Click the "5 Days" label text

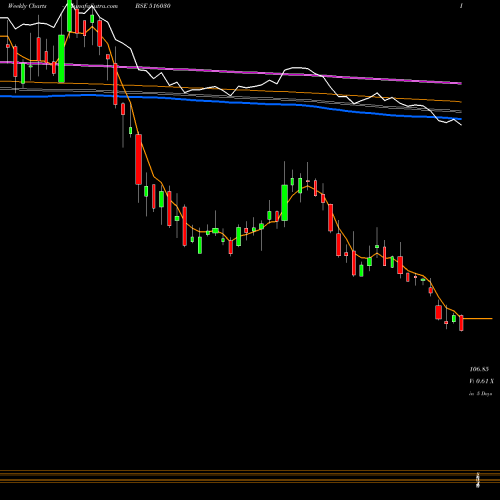[484, 394]
